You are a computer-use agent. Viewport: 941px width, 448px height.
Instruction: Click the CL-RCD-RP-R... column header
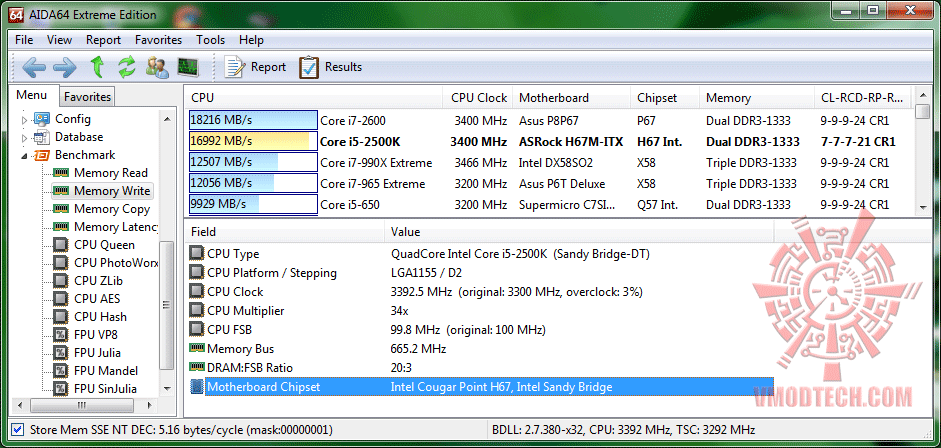point(863,98)
